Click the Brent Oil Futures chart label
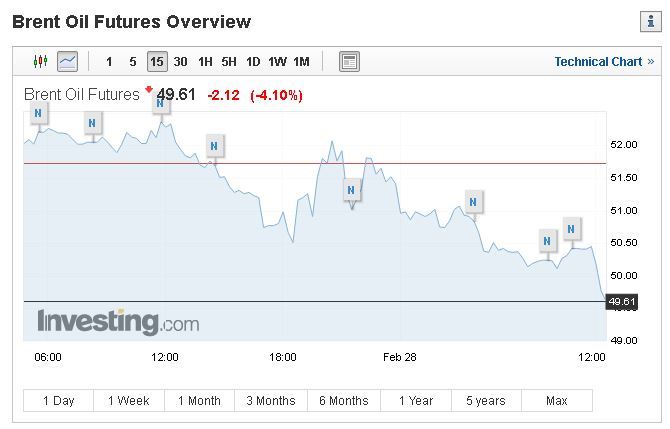 [x=82, y=95]
